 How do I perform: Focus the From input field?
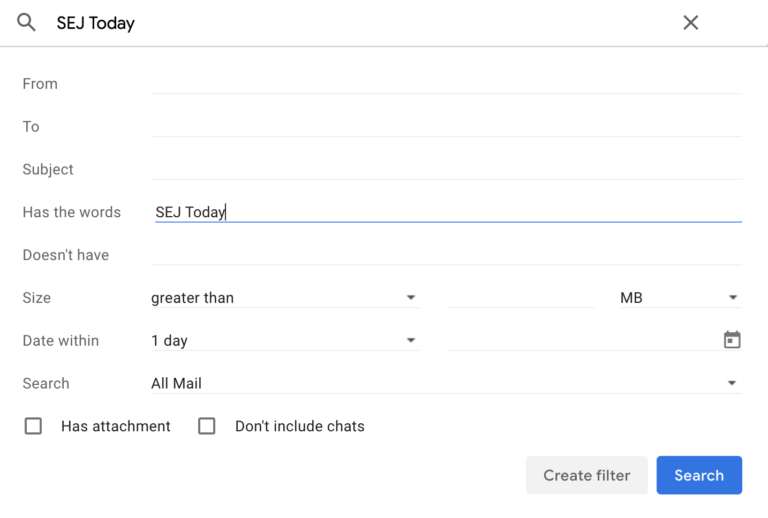446,83
